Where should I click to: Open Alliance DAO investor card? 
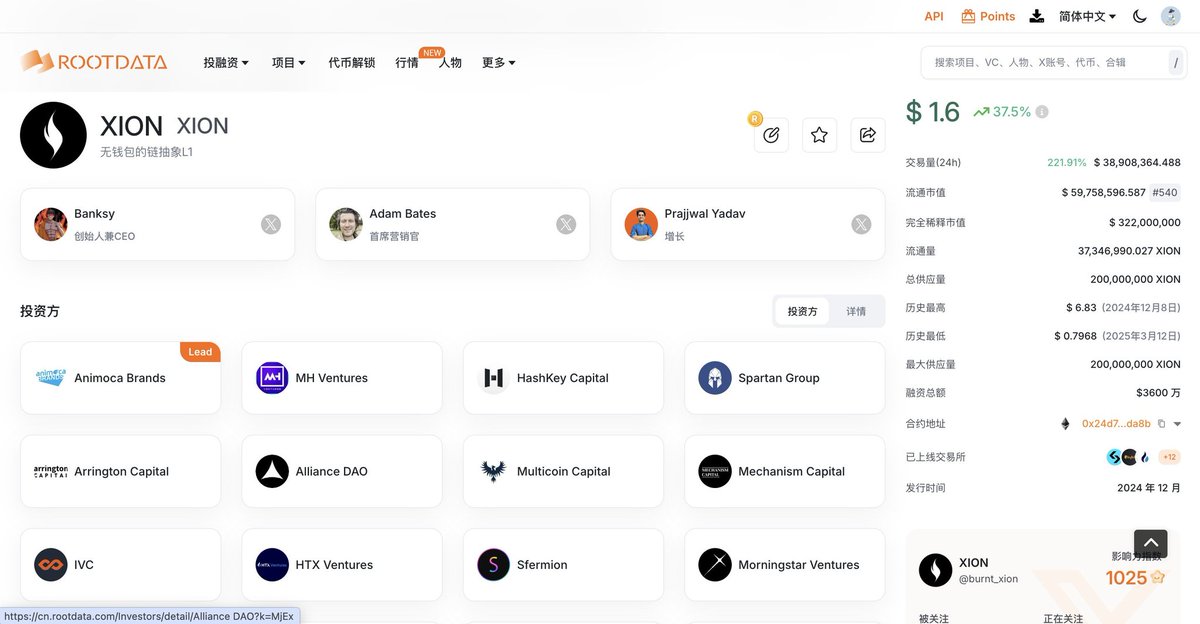coord(342,471)
